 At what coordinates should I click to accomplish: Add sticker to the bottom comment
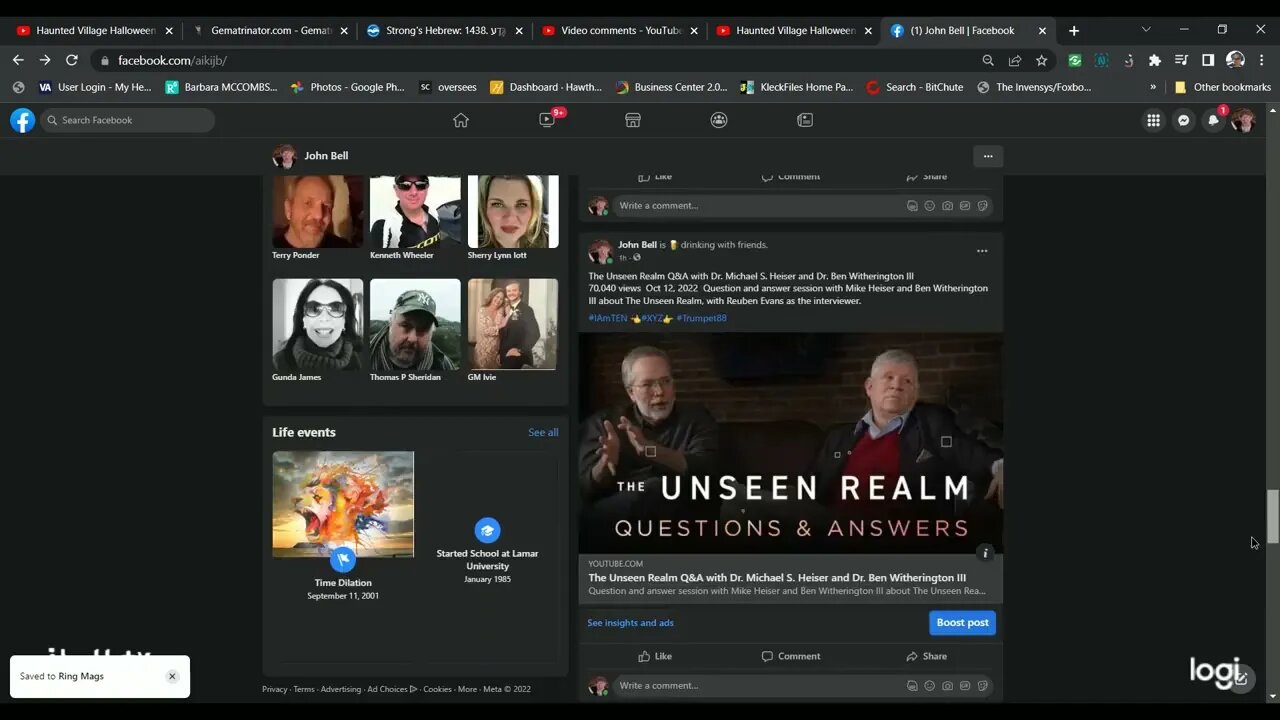(983, 686)
